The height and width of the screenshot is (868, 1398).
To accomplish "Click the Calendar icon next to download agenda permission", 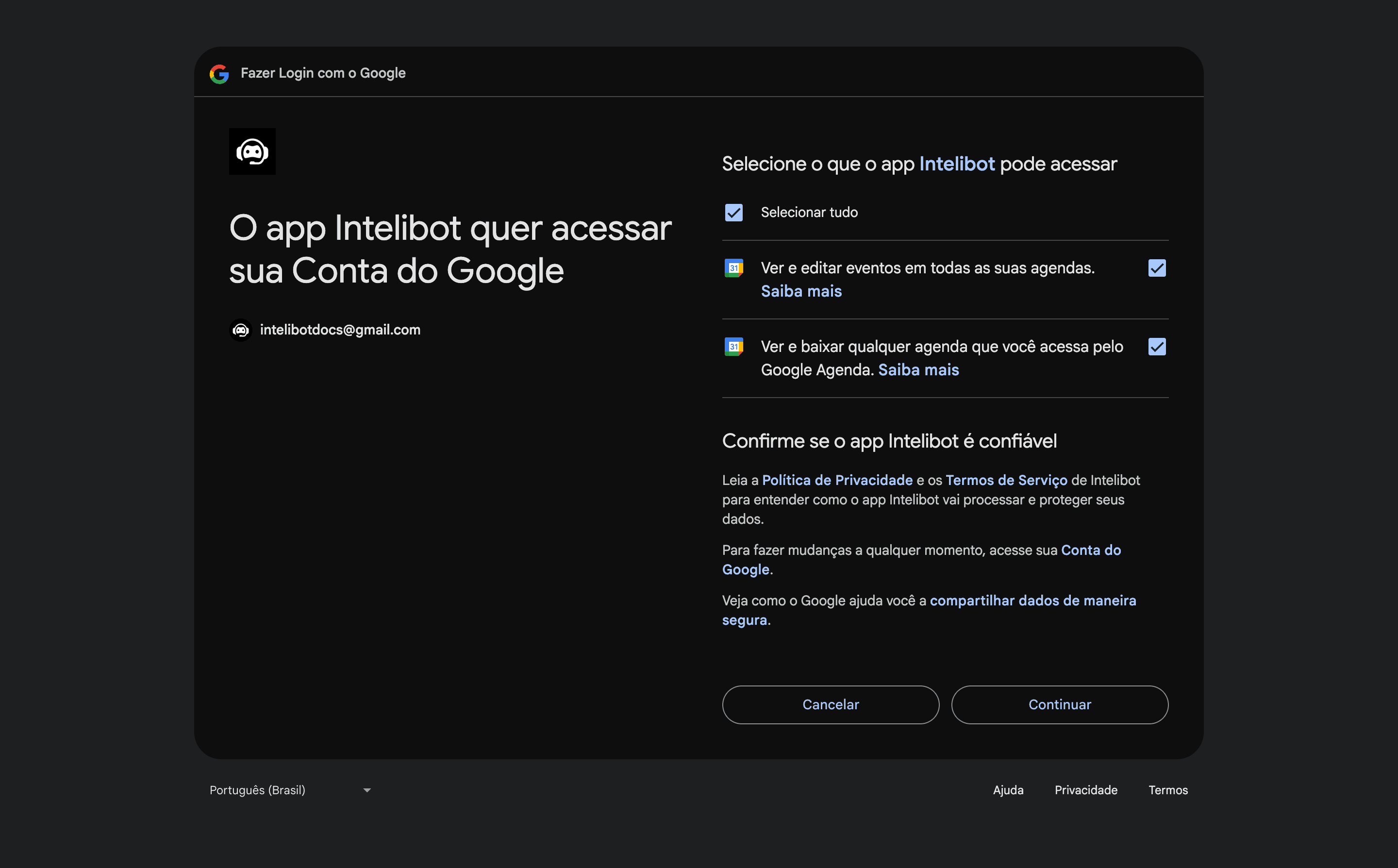I will tap(733, 347).
